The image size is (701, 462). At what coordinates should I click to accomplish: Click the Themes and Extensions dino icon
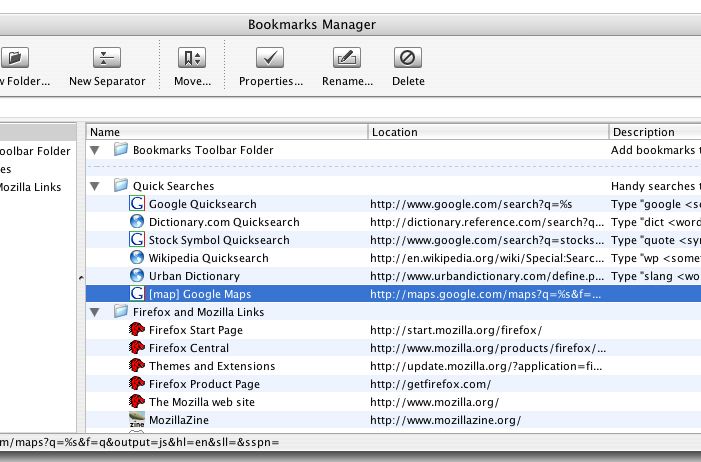pos(137,365)
